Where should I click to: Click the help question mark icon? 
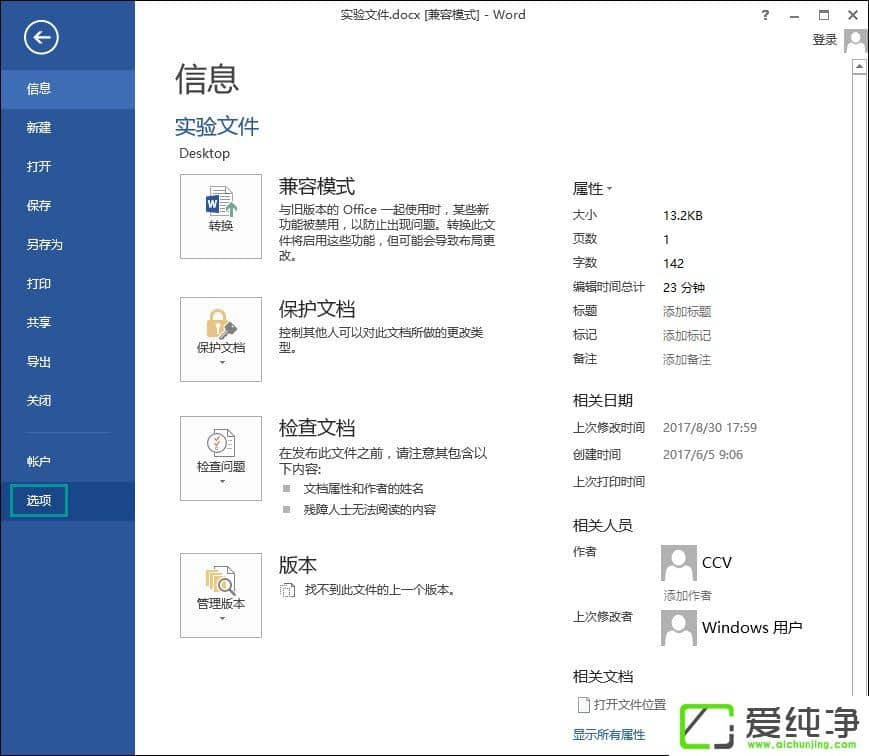pos(765,15)
